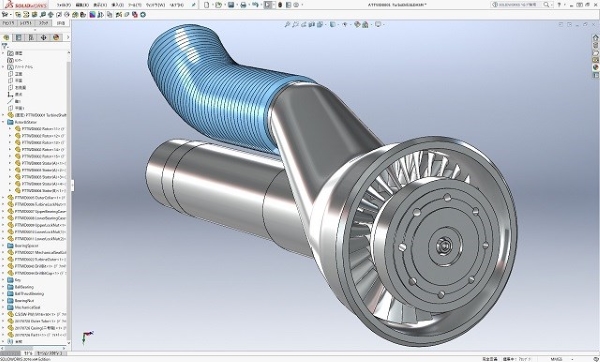This screenshot has height=362, width=600.
Task: Click the Print icon in top toolbar
Action: 243,5
